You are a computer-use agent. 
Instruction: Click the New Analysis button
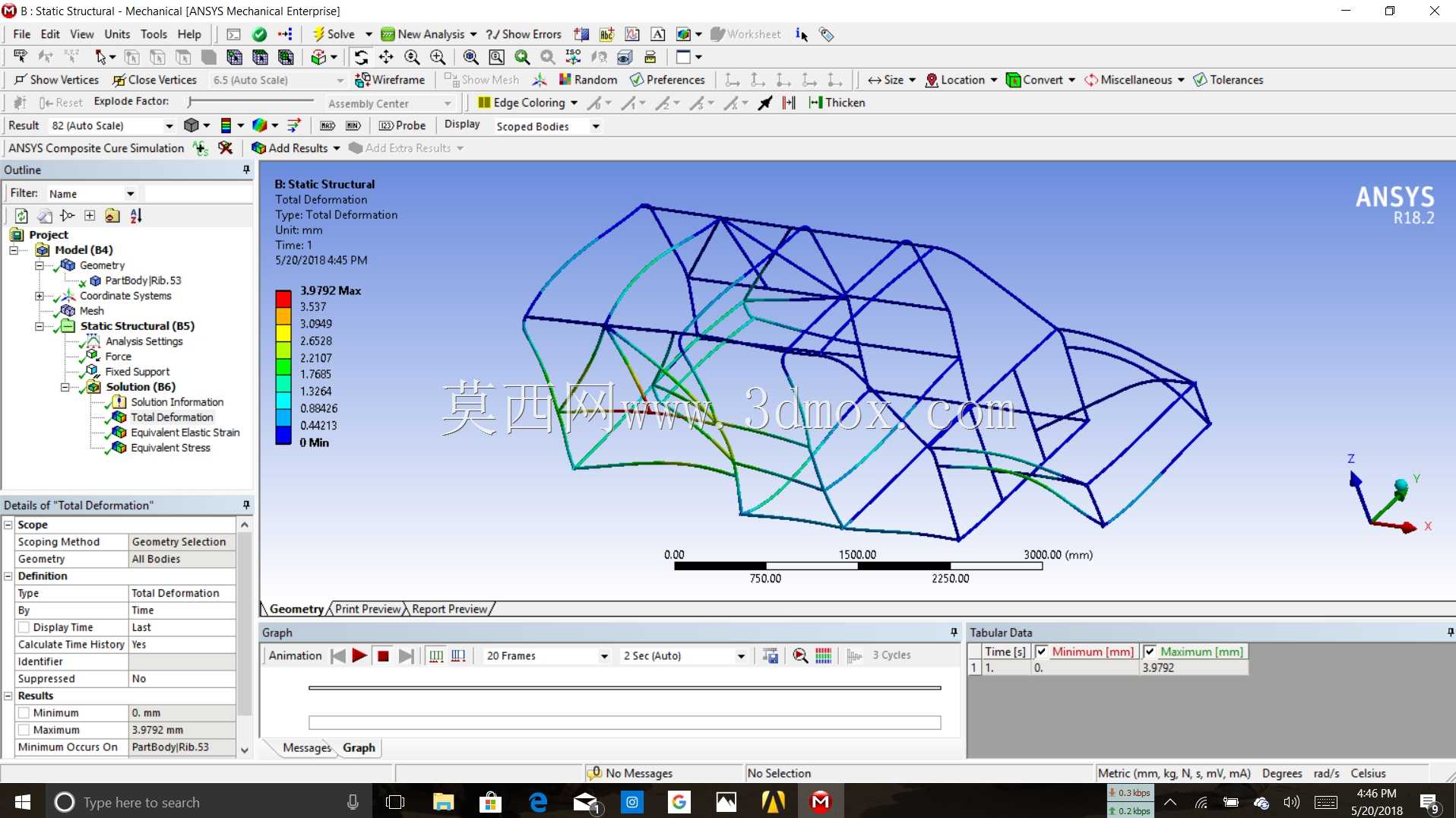pos(429,34)
